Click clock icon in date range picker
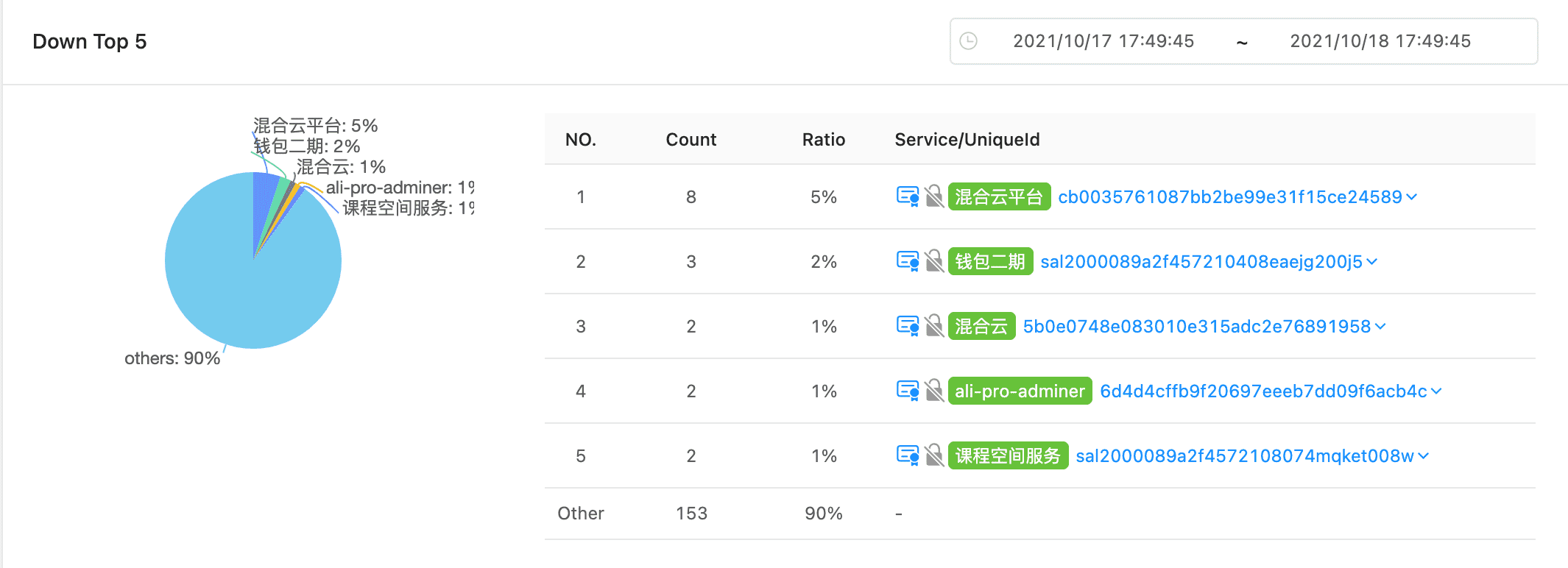Screen dimensions: 1568x568 pyautogui.click(x=969, y=41)
